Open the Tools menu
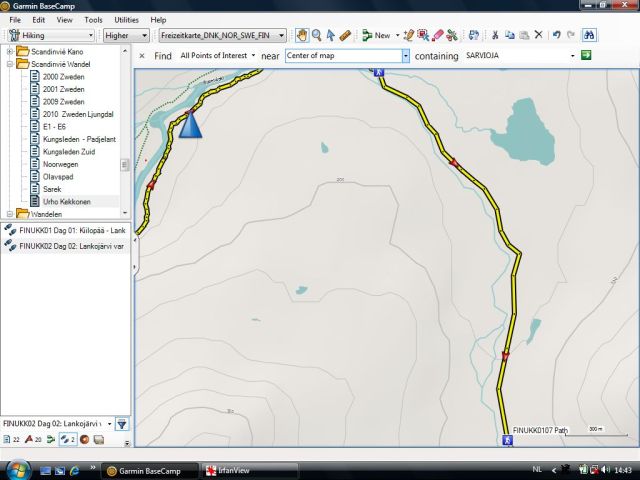Image resolution: width=640 pixels, height=480 pixels. coord(93,19)
